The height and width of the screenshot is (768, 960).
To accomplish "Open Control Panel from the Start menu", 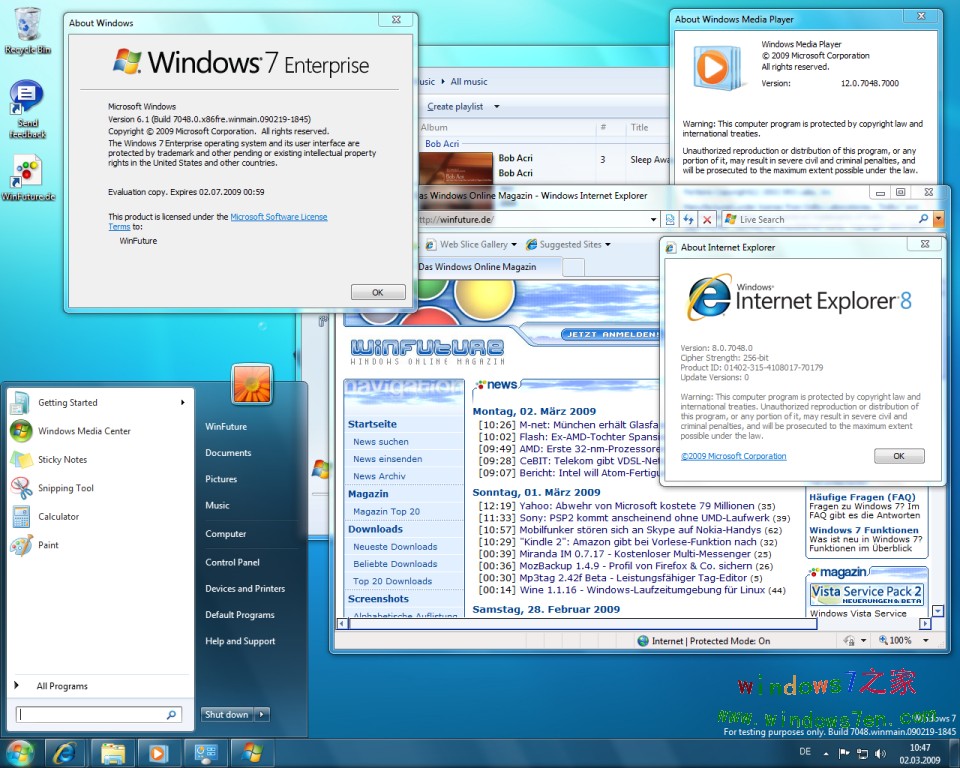I will click(x=232, y=562).
